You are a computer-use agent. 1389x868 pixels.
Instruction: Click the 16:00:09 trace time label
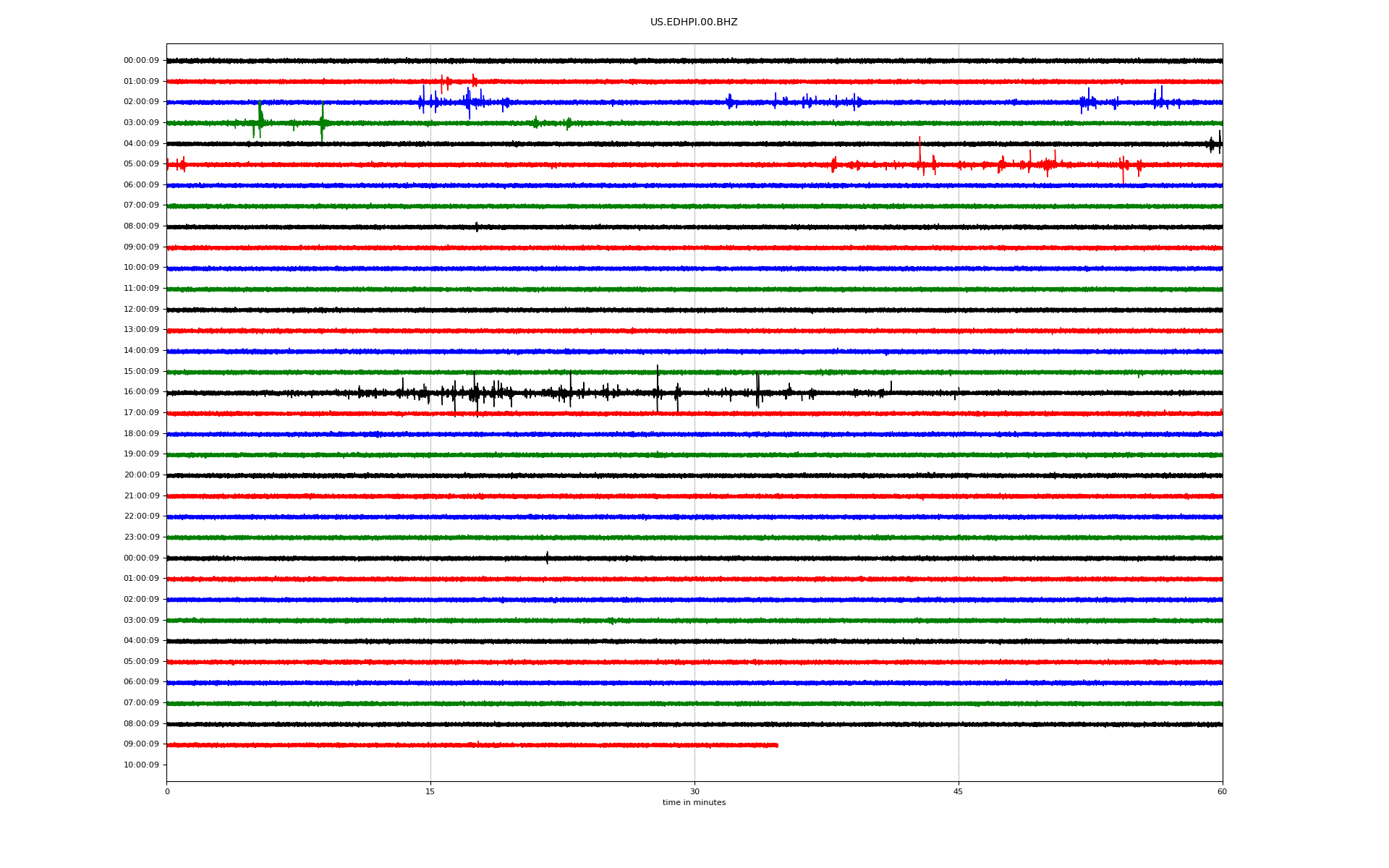point(141,392)
